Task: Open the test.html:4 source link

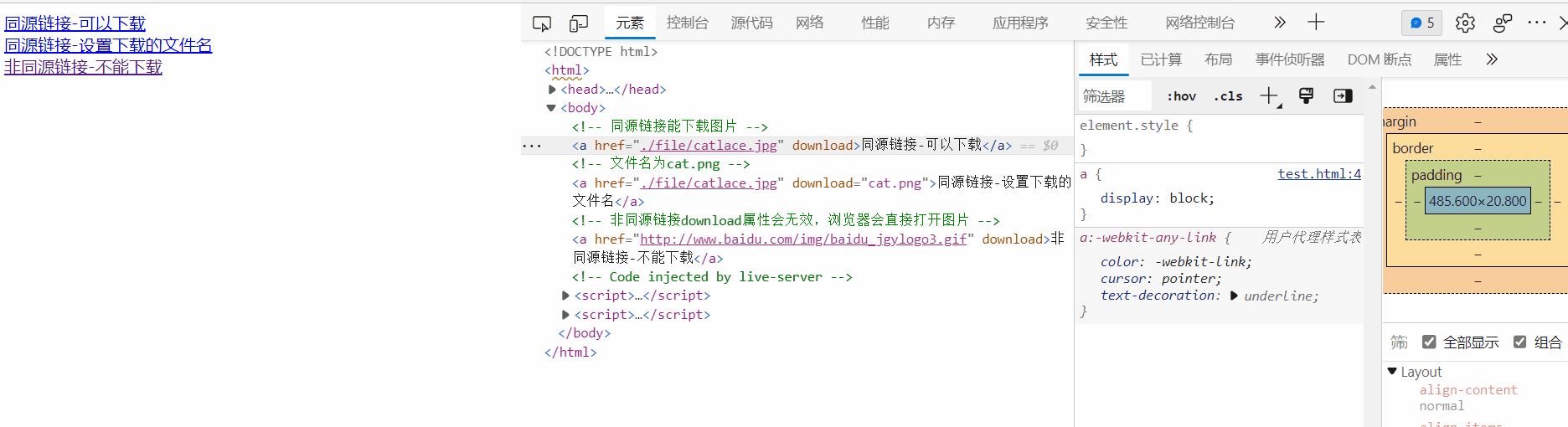Action: click(x=1319, y=173)
